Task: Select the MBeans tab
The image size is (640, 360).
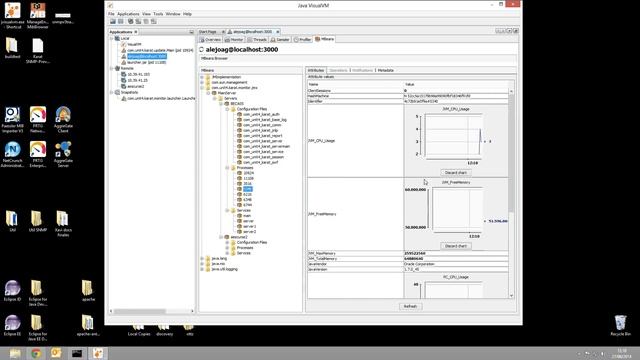Action: pos(324,39)
